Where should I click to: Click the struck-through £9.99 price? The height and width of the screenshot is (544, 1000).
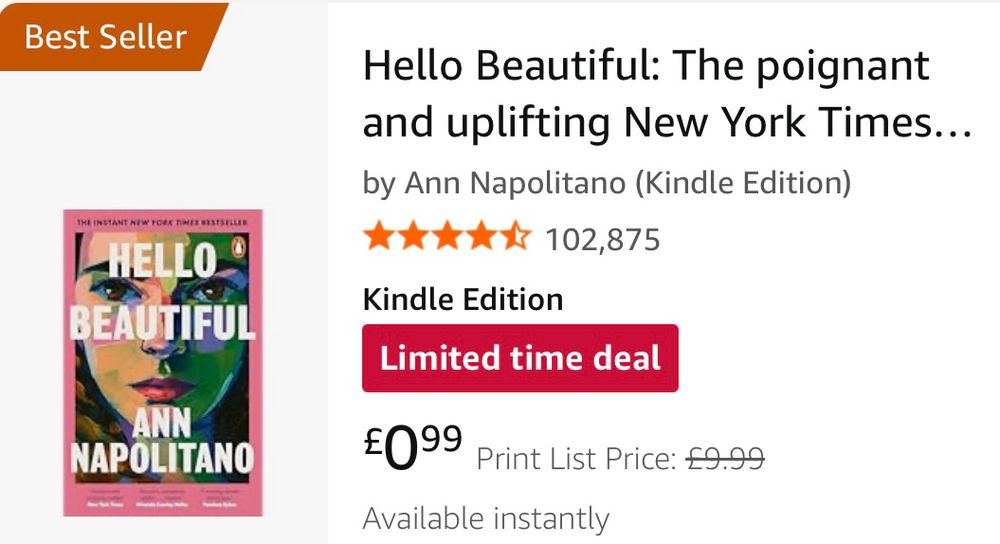[725, 459]
